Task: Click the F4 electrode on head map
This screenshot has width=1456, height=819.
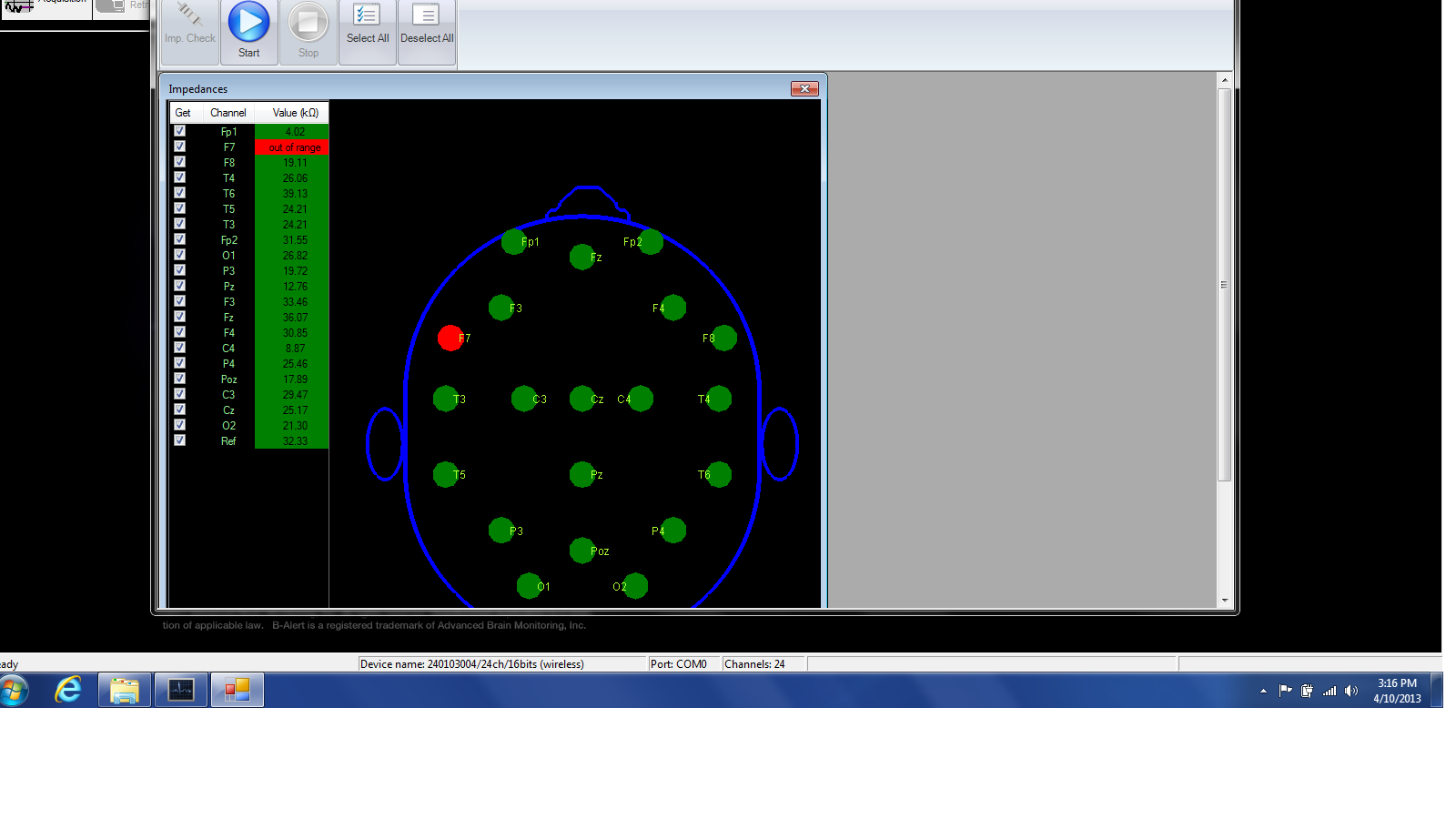Action: pos(673,308)
